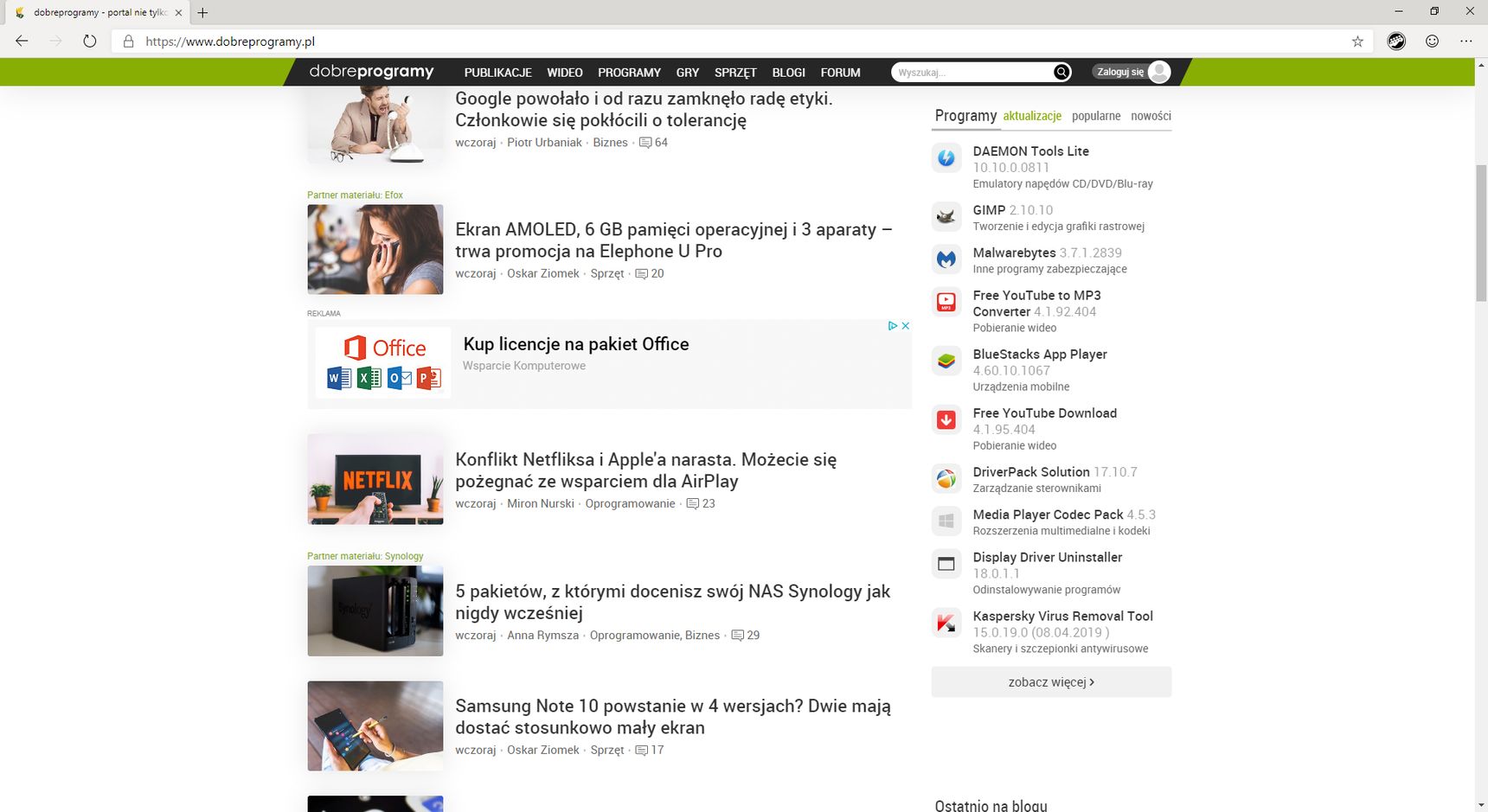
Task: Click the Display Driver Uninstaller icon
Action: (946, 564)
